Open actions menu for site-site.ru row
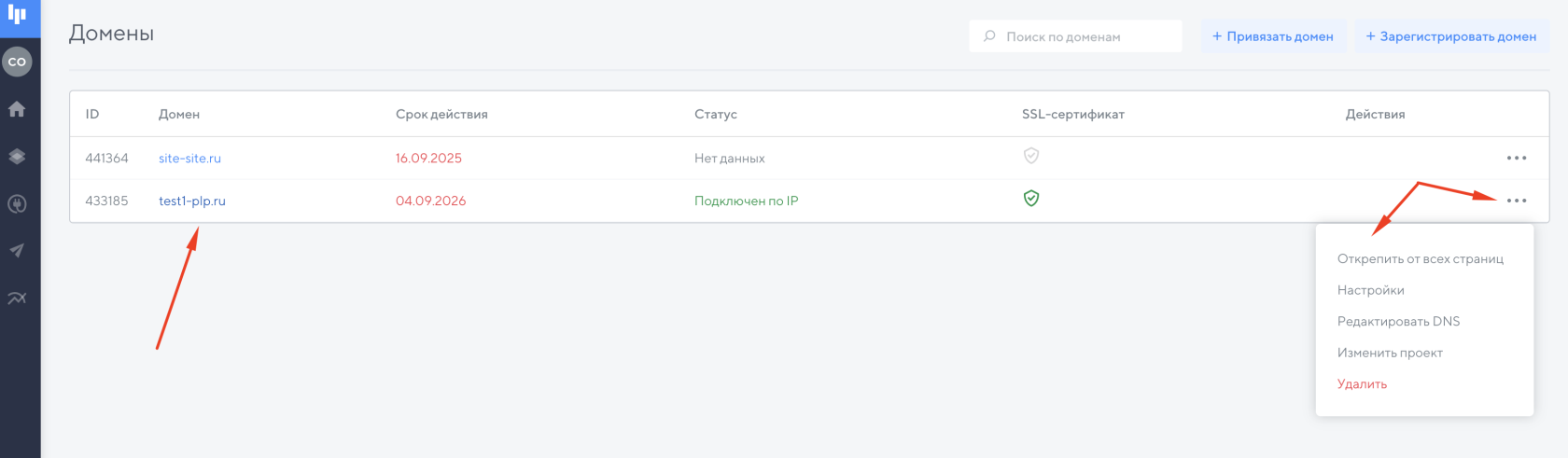This screenshot has height=458, width=1568. (1517, 159)
